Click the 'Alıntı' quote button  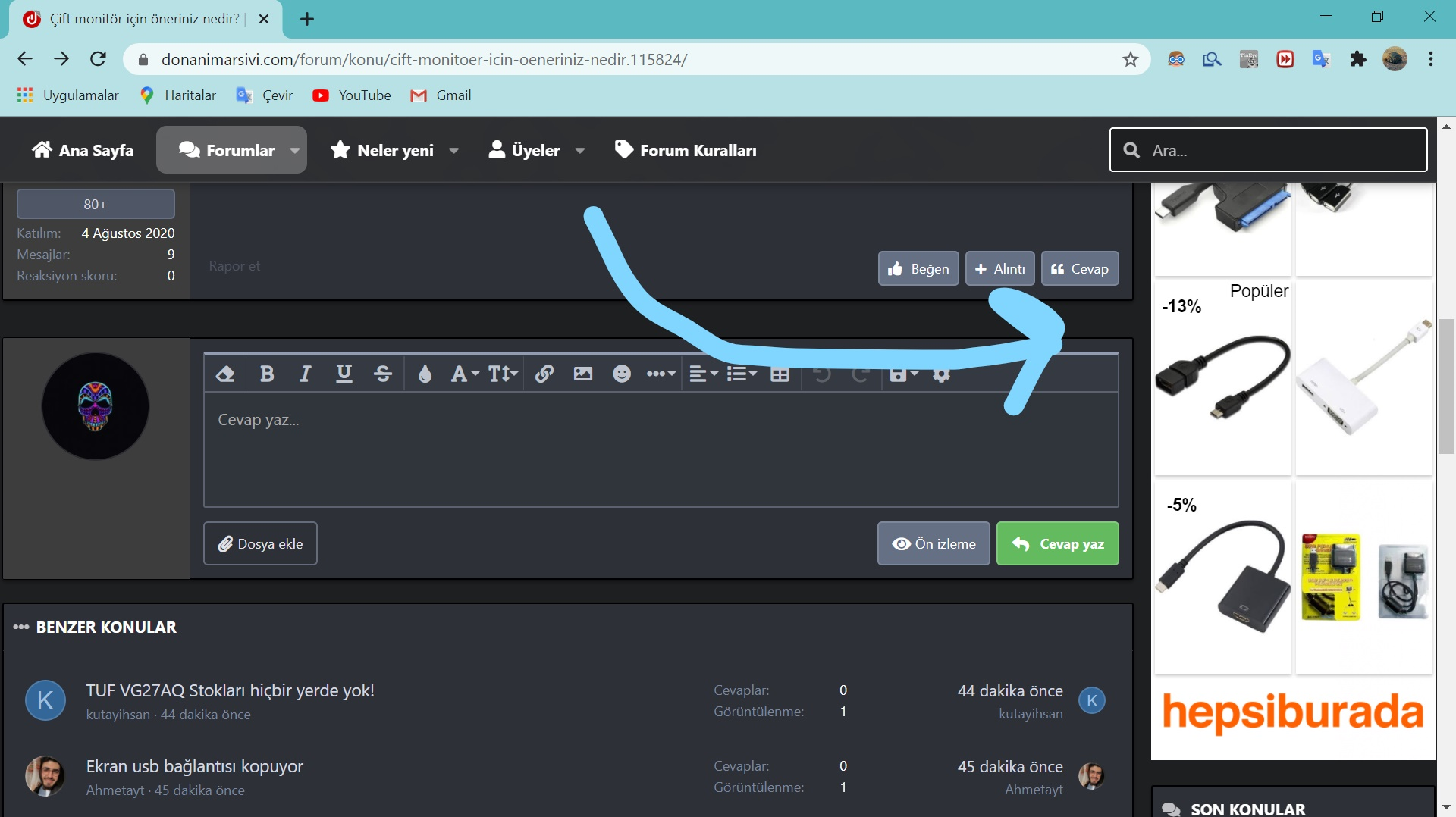999,268
